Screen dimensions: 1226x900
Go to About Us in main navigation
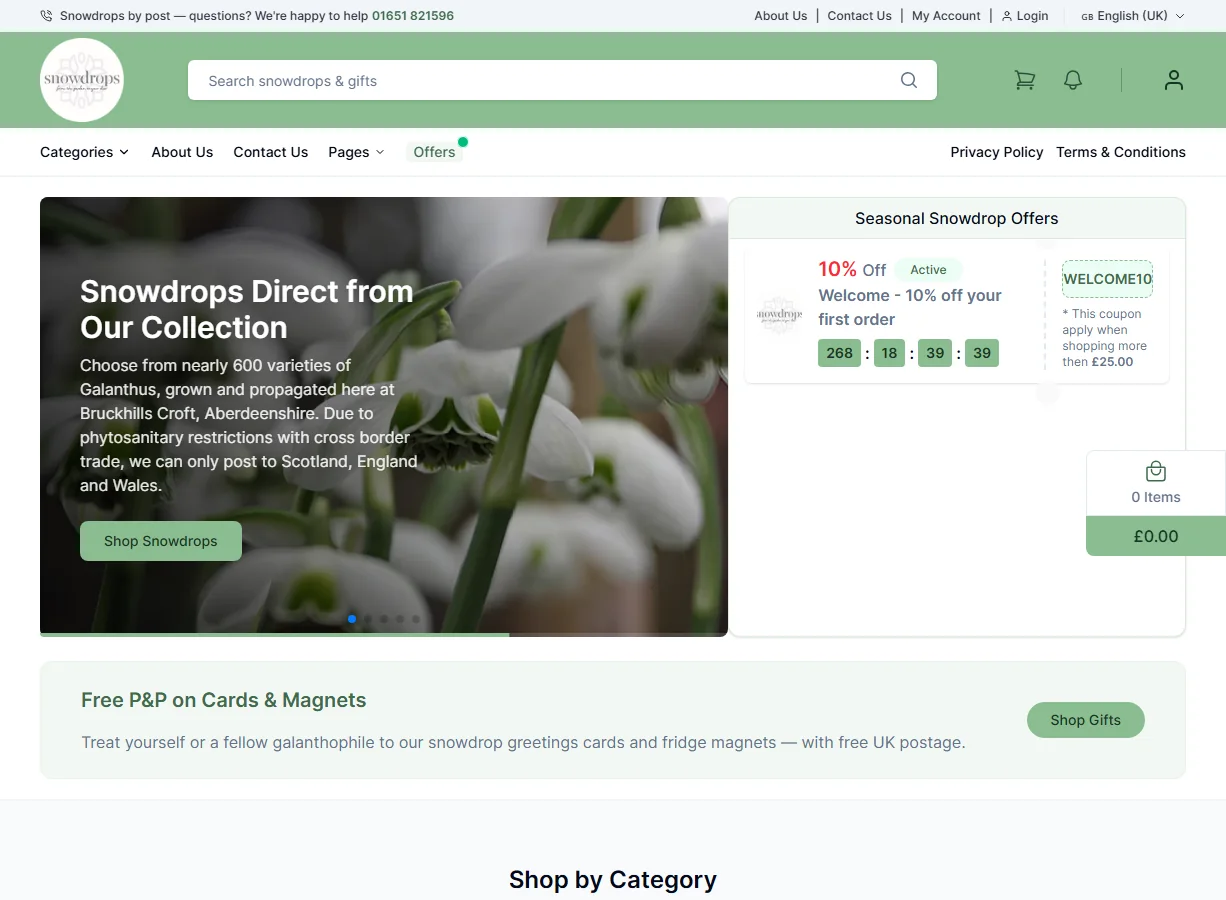pyautogui.click(x=182, y=152)
